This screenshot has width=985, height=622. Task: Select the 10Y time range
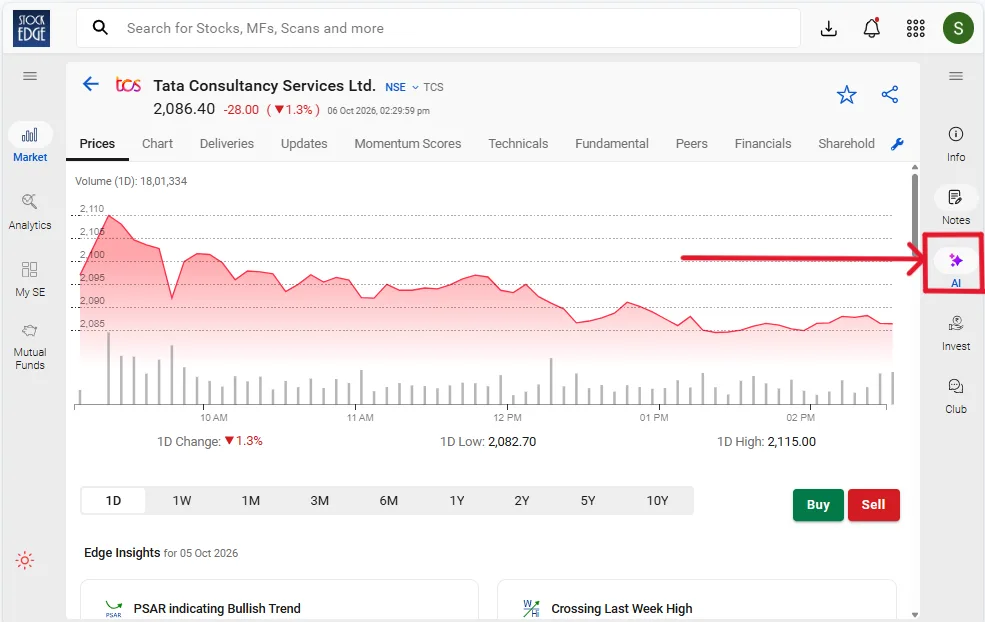[658, 501]
